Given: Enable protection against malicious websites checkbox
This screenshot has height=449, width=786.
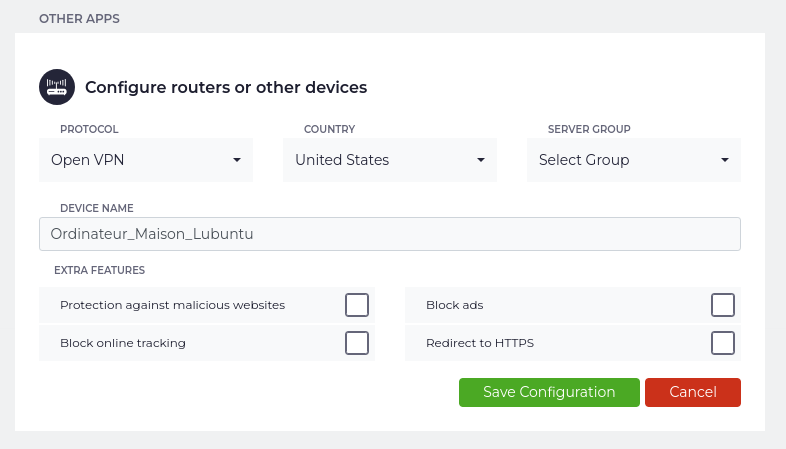Looking at the screenshot, I should [357, 305].
